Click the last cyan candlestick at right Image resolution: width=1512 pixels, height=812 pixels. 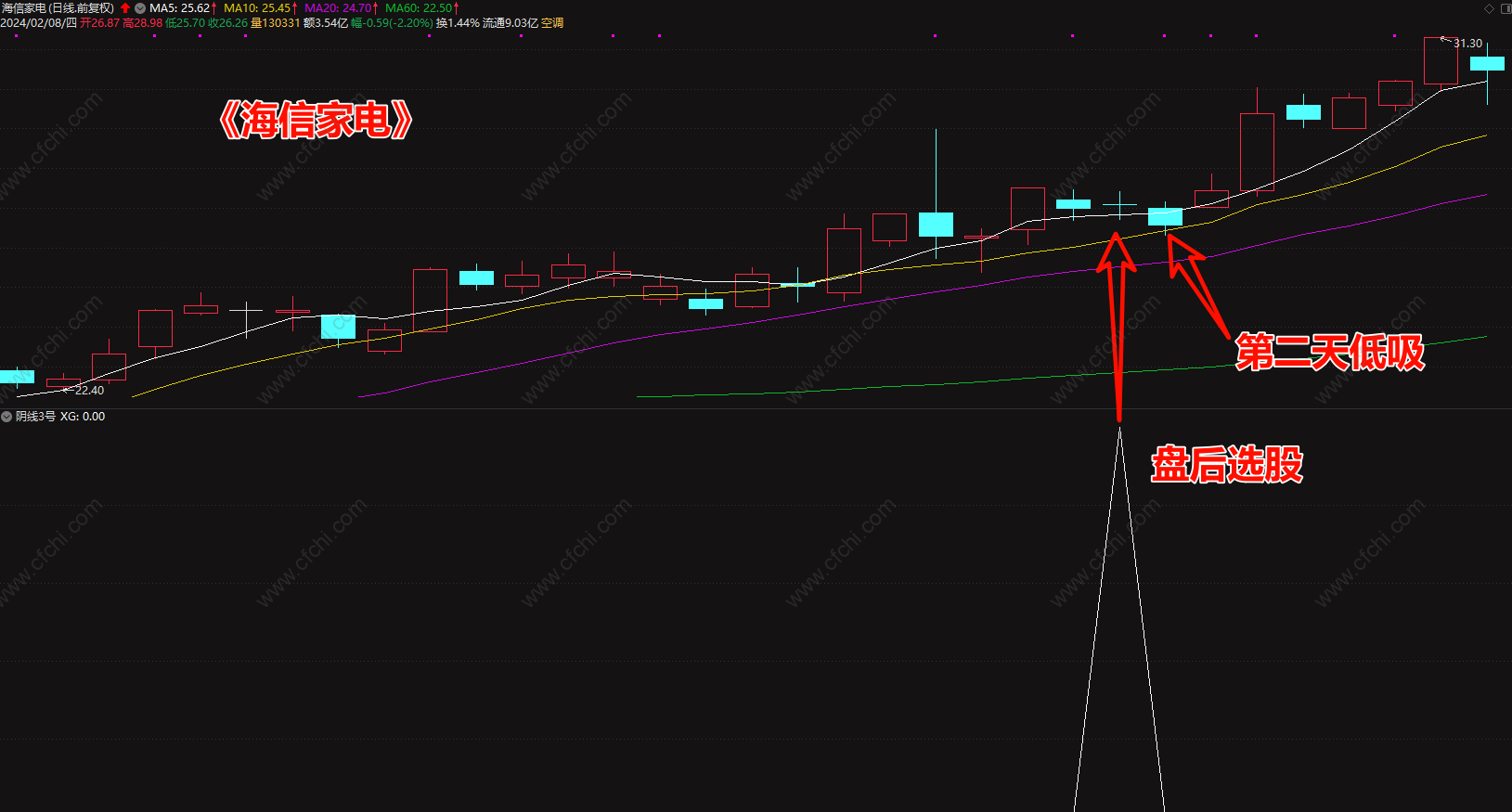click(1487, 64)
